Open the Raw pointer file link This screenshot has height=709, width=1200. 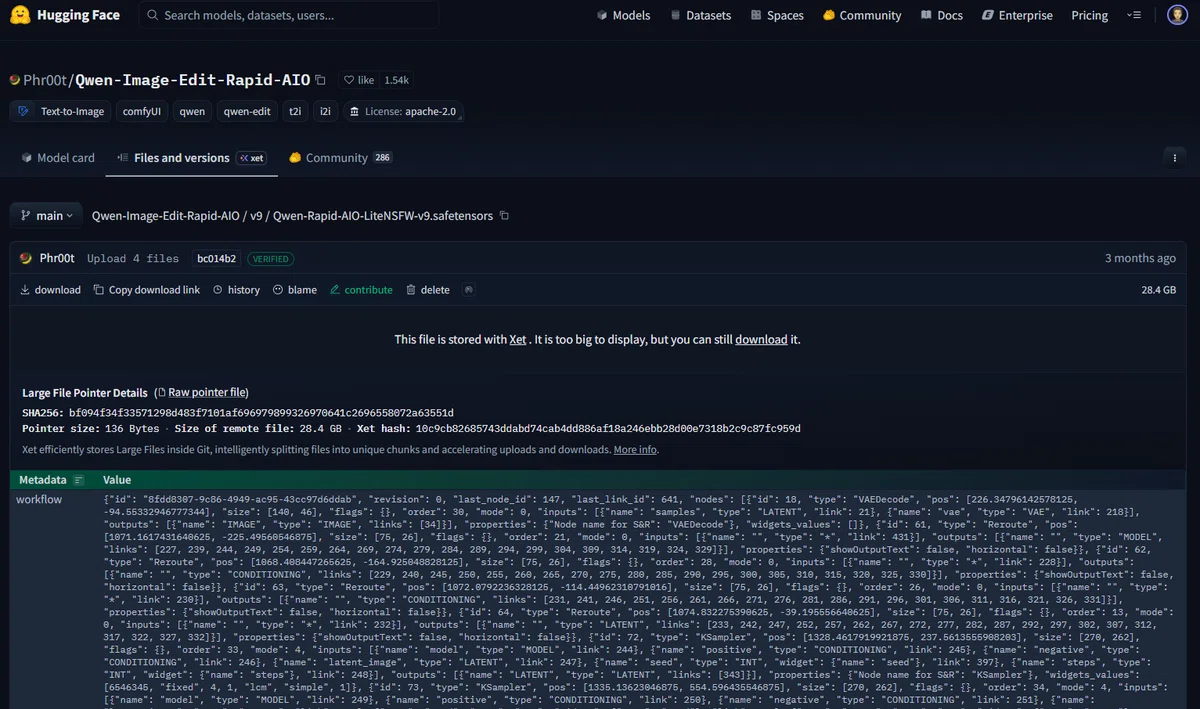click(208, 392)
